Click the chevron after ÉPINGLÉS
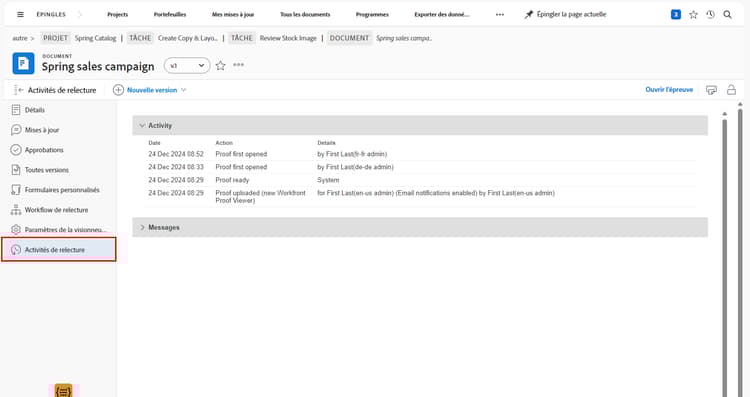Screen dimensions: 750x397 point(79,14)
